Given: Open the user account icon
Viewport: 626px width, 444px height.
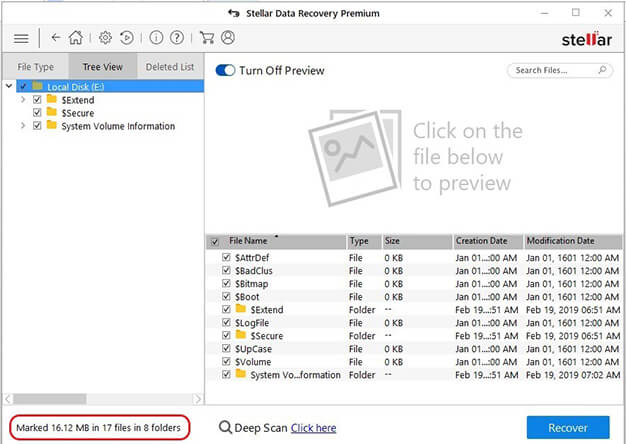Looking at the screenshot, I should tap(228, 37).
